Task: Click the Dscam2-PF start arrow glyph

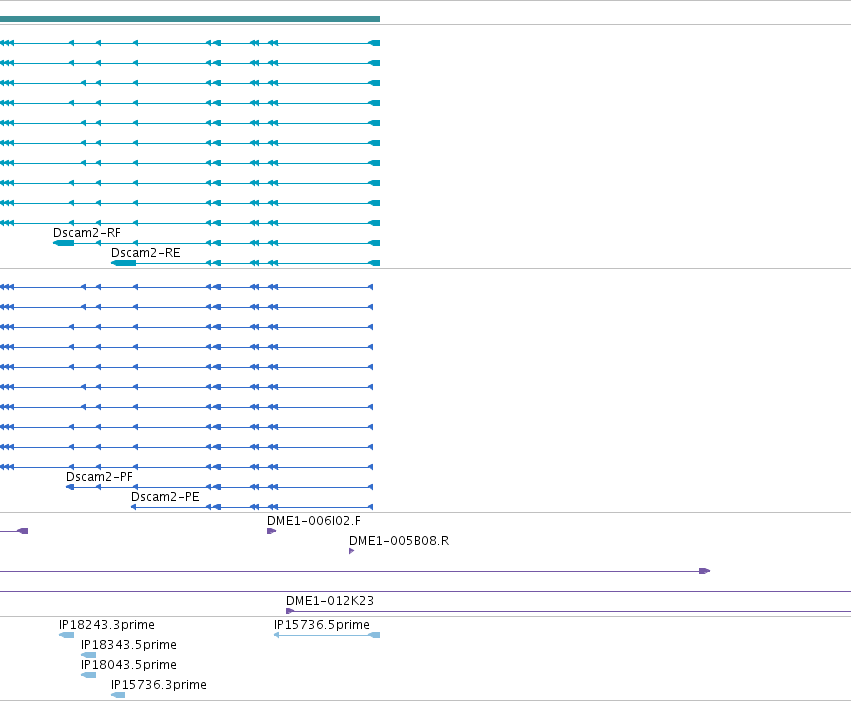Action: click(69, 487)
